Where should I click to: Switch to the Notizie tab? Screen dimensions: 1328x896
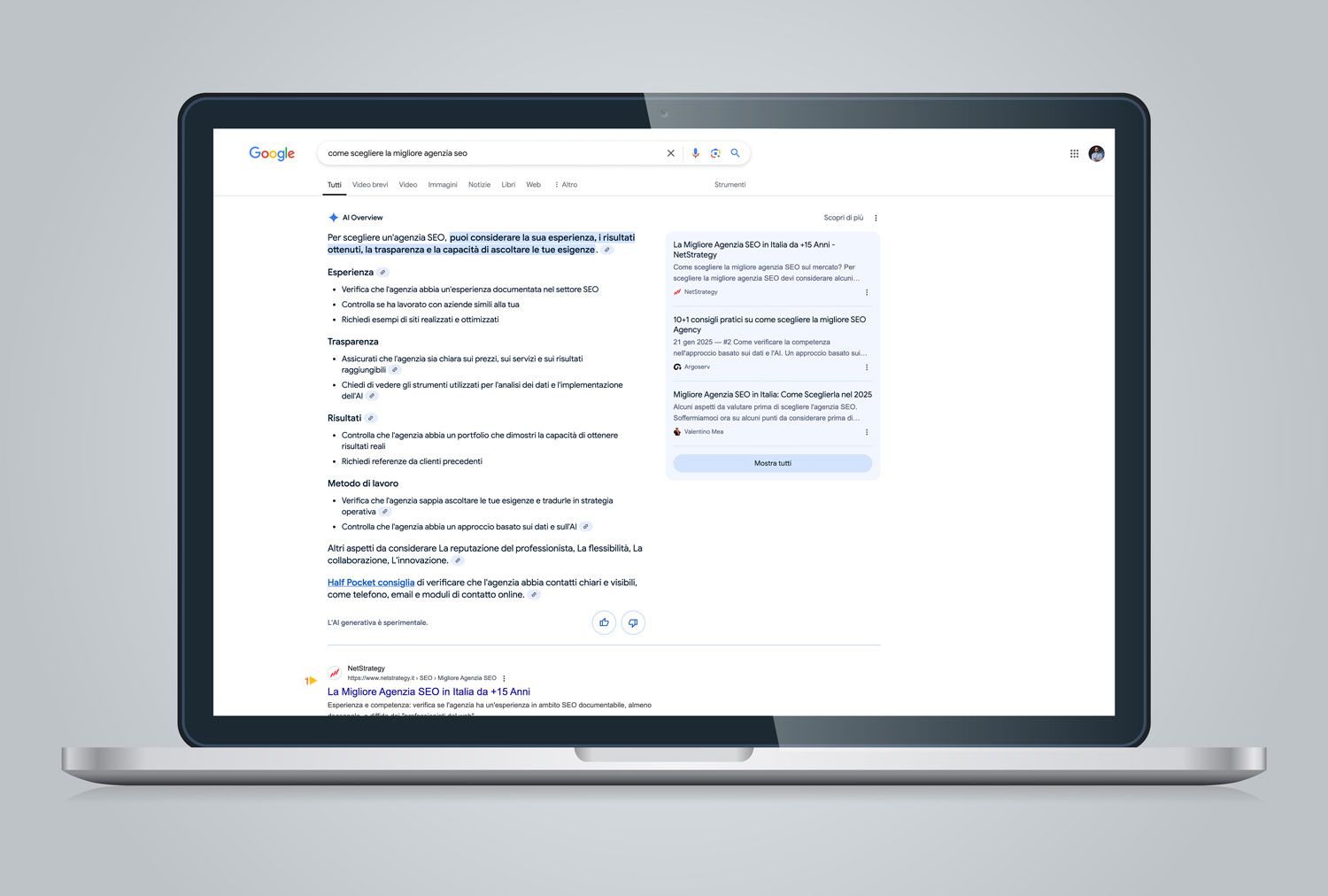(479, 185)
